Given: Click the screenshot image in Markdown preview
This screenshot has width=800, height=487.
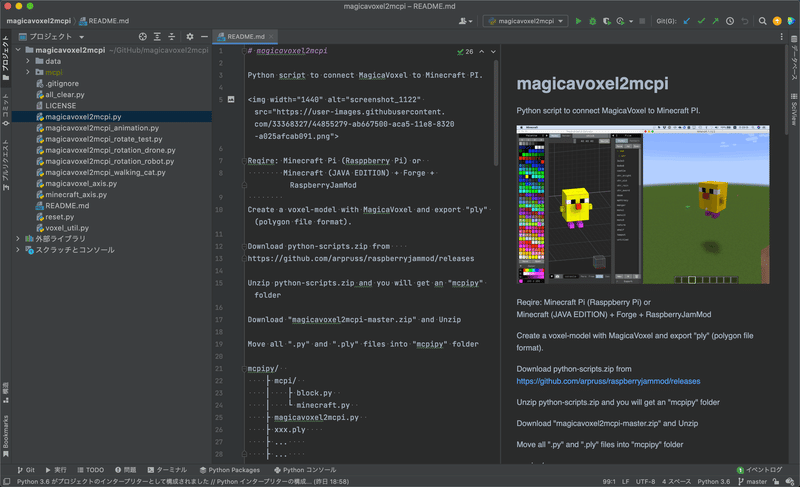Looking at the screenshot, I should pyautogui.click(x=643, y=204).
